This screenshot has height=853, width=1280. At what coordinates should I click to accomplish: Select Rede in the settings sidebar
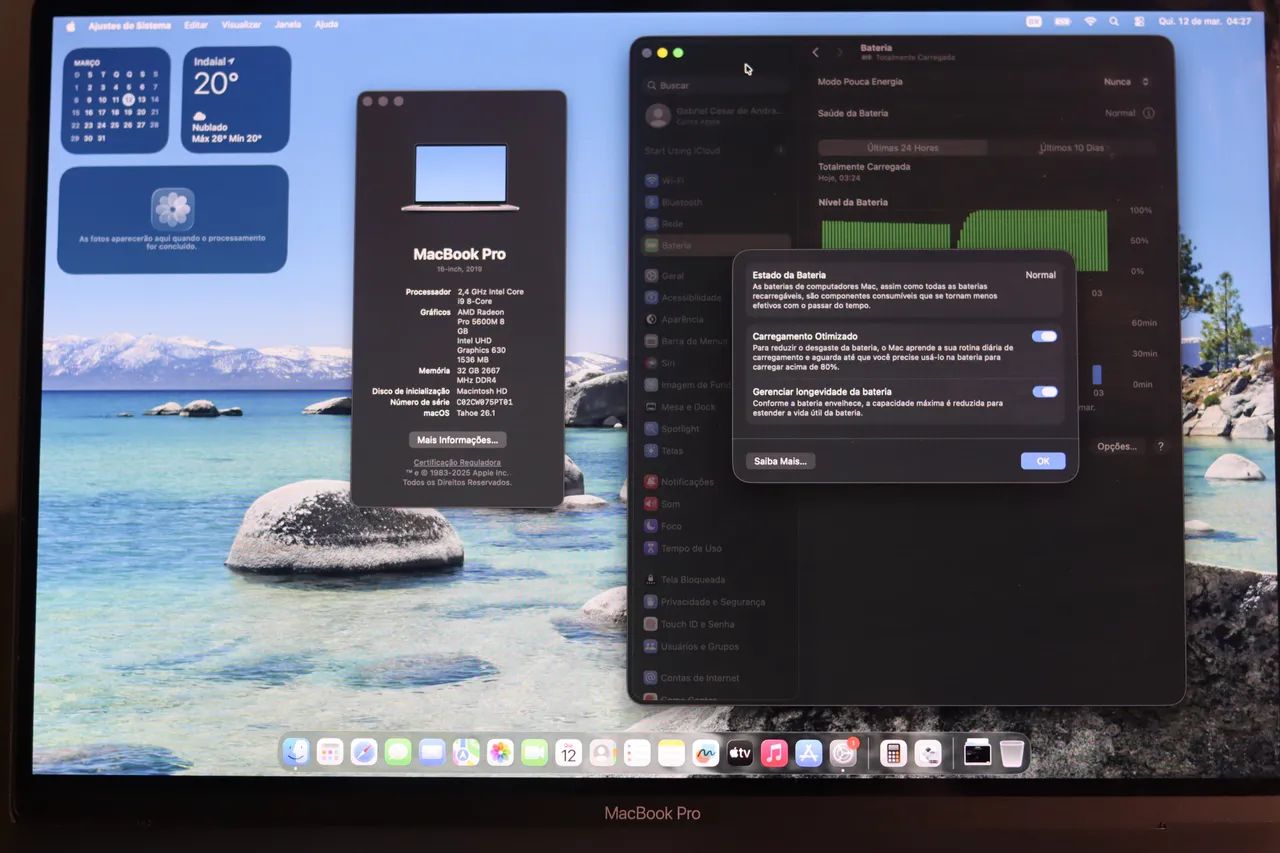pyautogui.click(x=716, y=224)
